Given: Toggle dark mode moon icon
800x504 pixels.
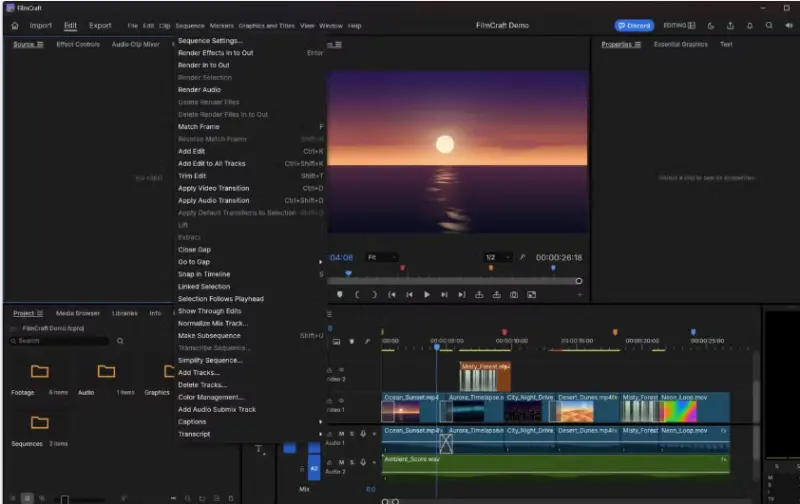Looking at the screenshot, I should (711, 26).
